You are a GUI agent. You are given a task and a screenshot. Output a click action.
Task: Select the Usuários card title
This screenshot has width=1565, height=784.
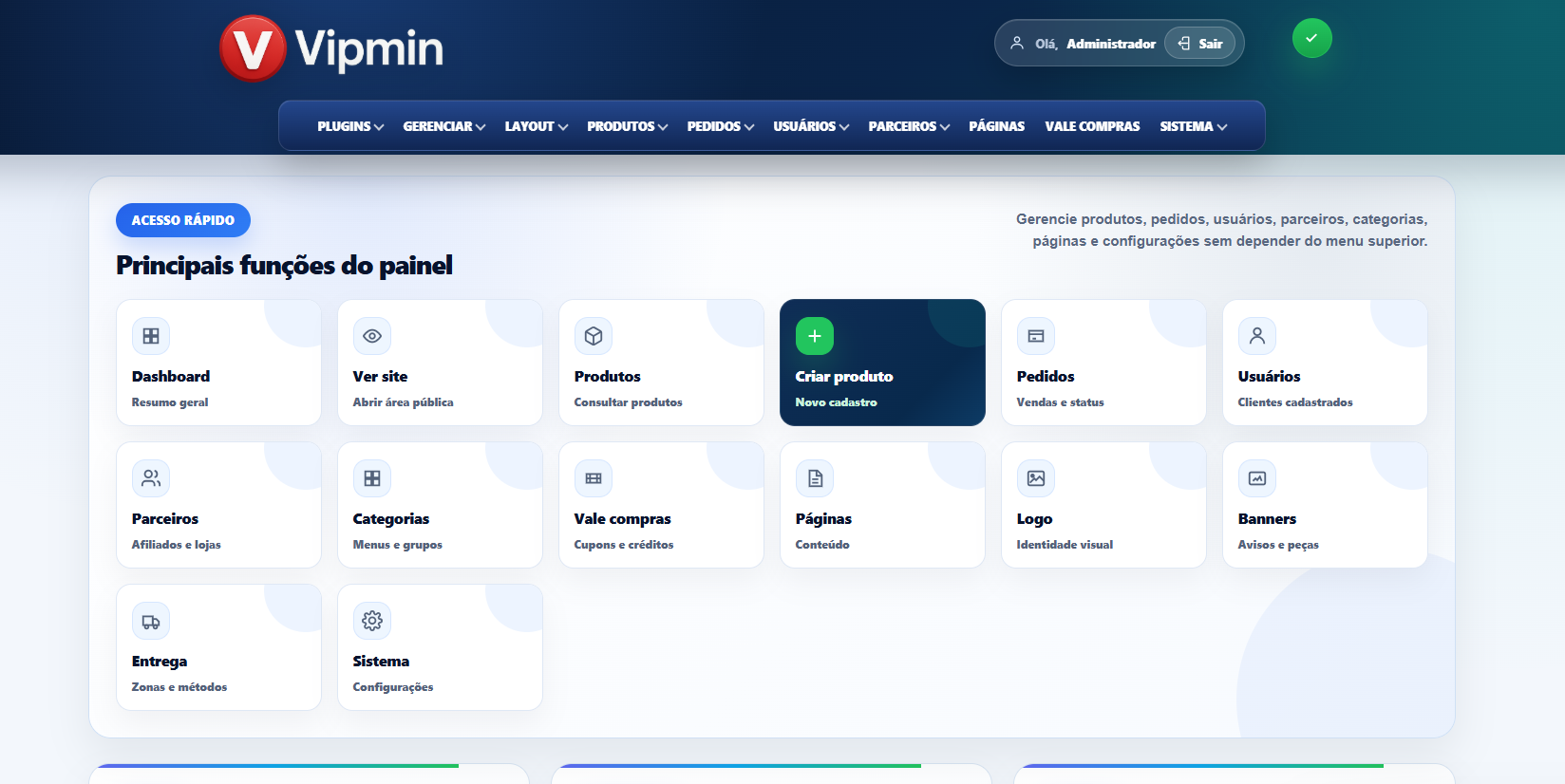click(1270, 377)
